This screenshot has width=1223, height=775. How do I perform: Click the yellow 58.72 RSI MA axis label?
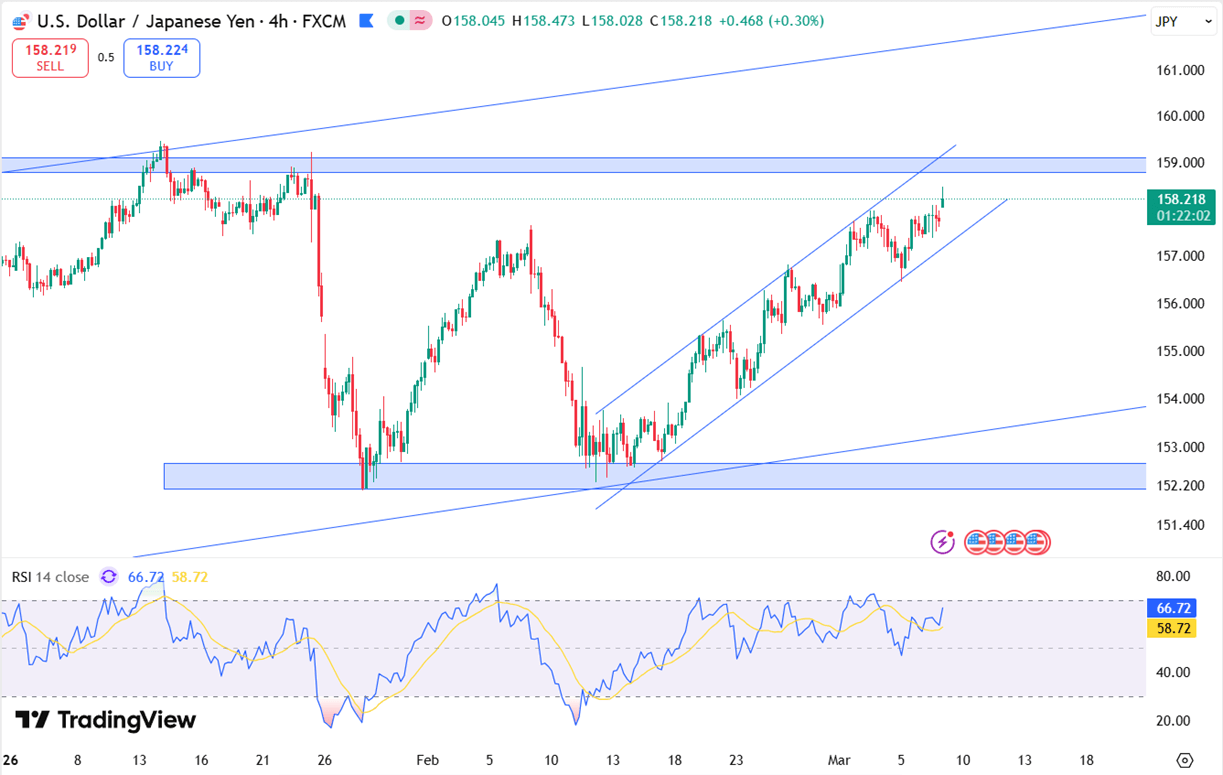coord(1172,628)
